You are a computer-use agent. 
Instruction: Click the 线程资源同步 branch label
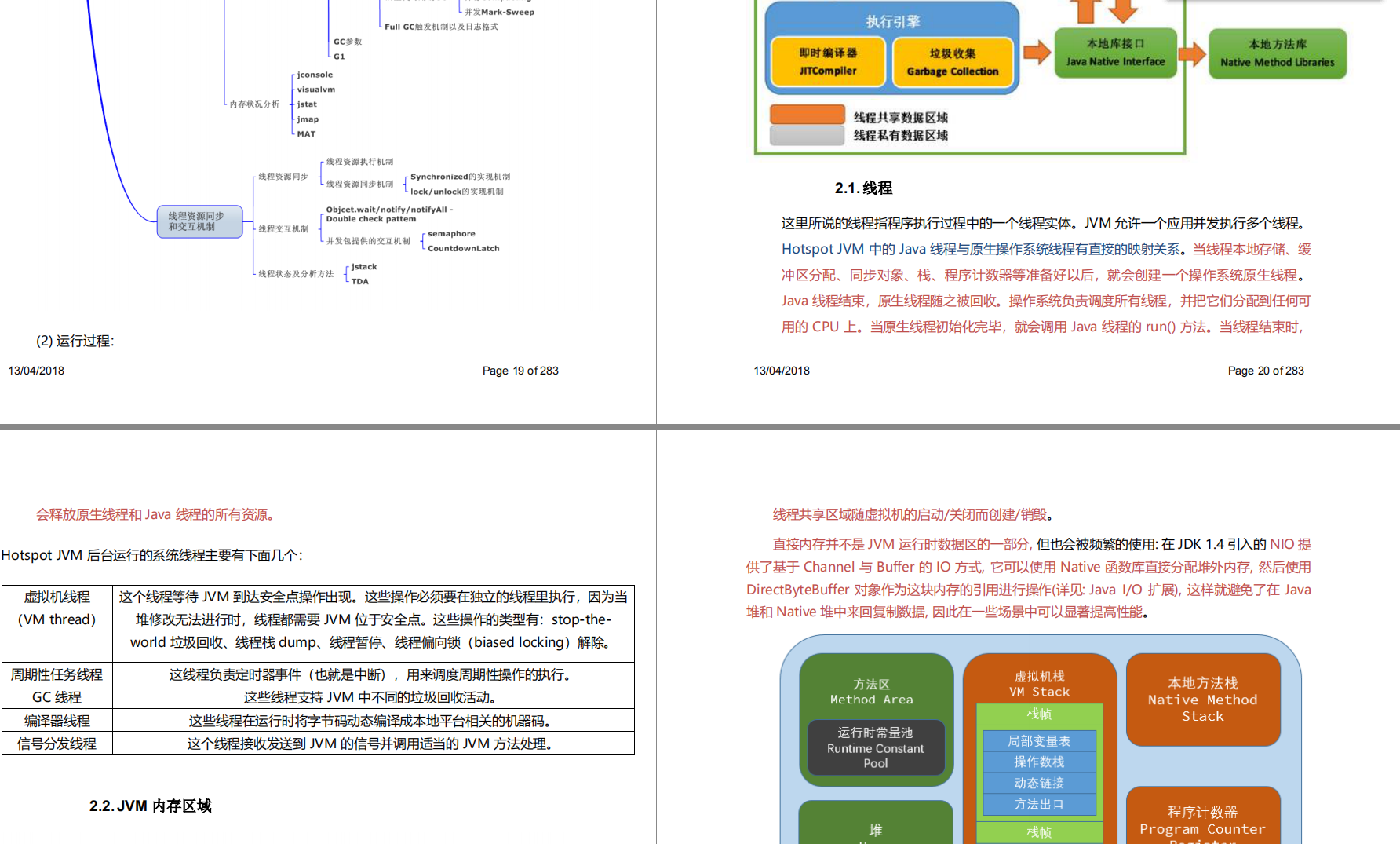tap(283, 177)
